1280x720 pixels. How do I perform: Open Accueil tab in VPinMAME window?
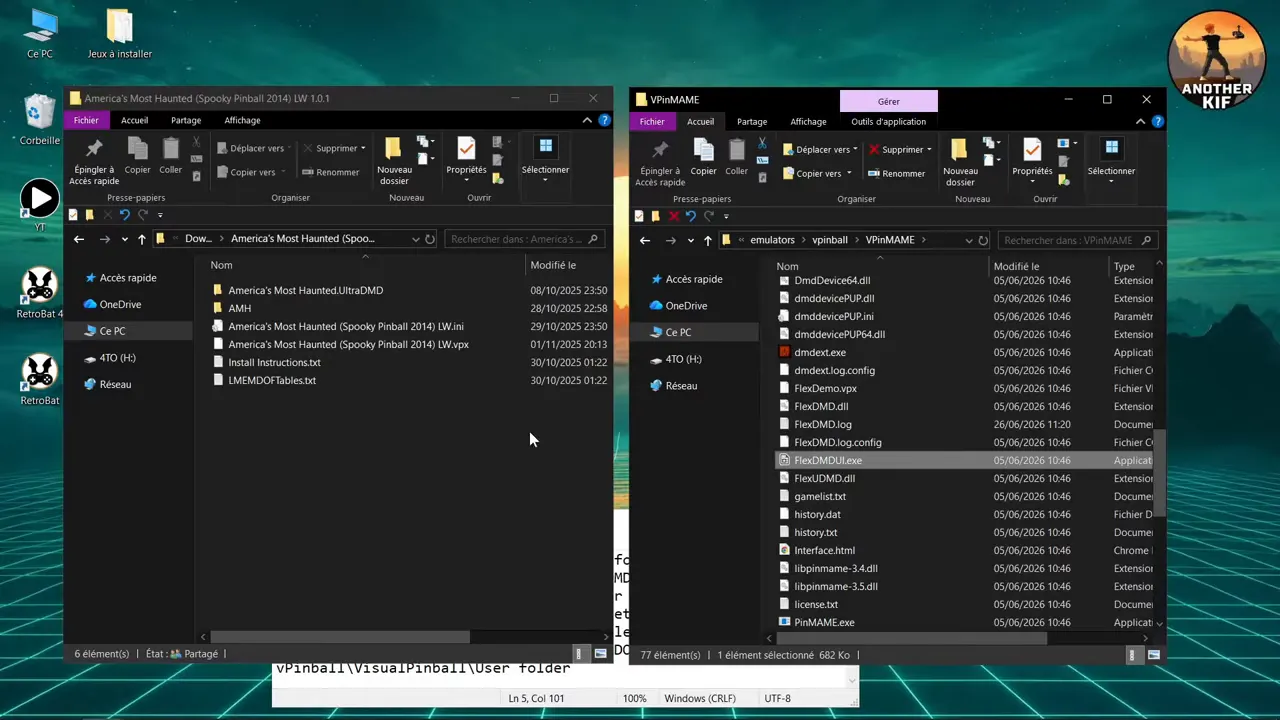click(700, 121)
